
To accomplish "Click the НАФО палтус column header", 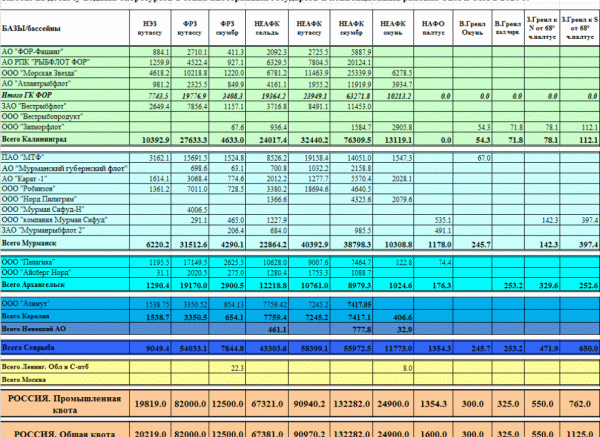I will coord(433,28).
